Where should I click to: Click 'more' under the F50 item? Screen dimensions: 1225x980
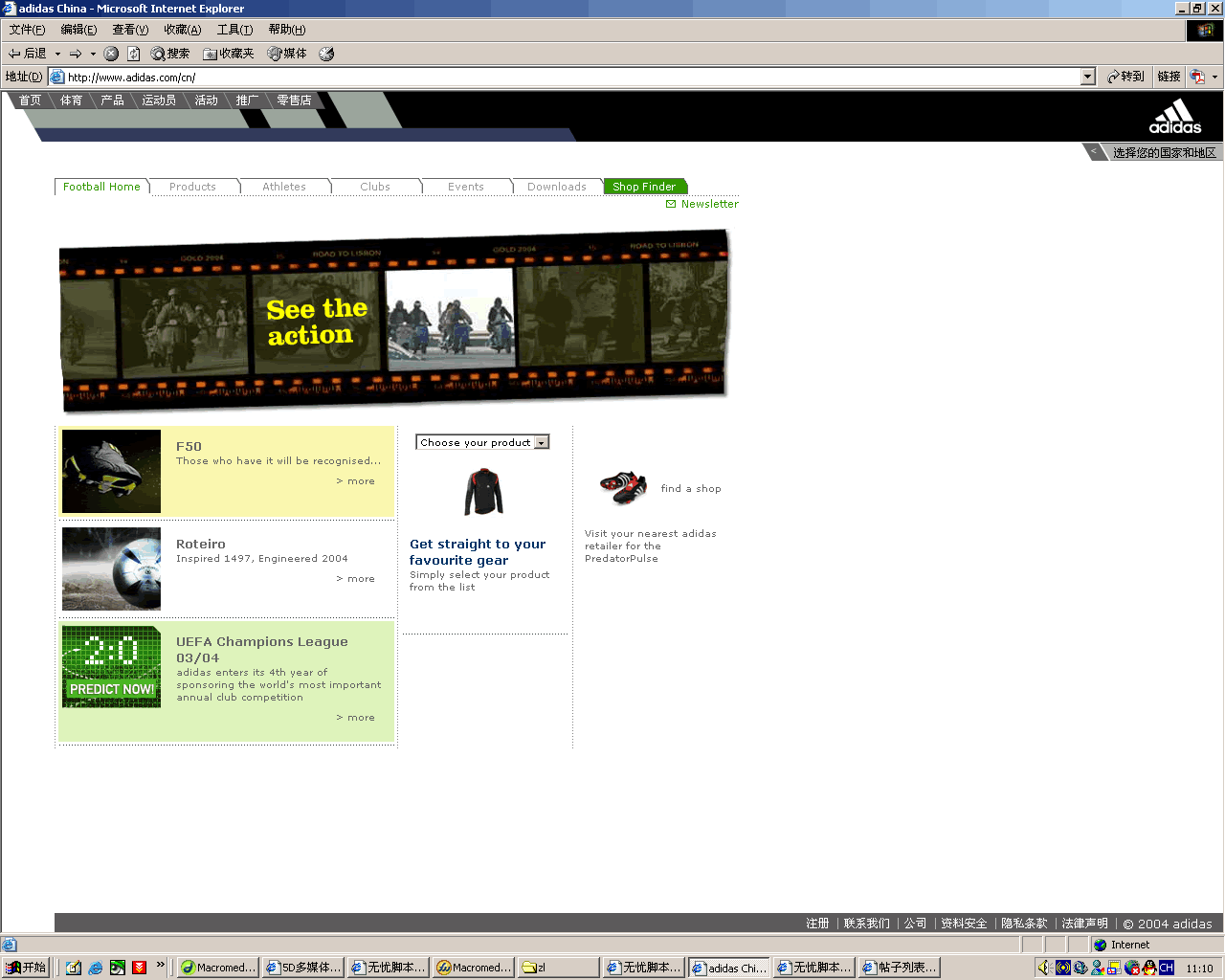(356, 481)
